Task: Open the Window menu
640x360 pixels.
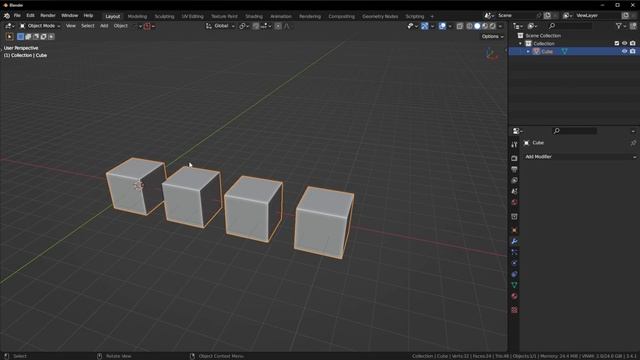Action: click(69, 16)
